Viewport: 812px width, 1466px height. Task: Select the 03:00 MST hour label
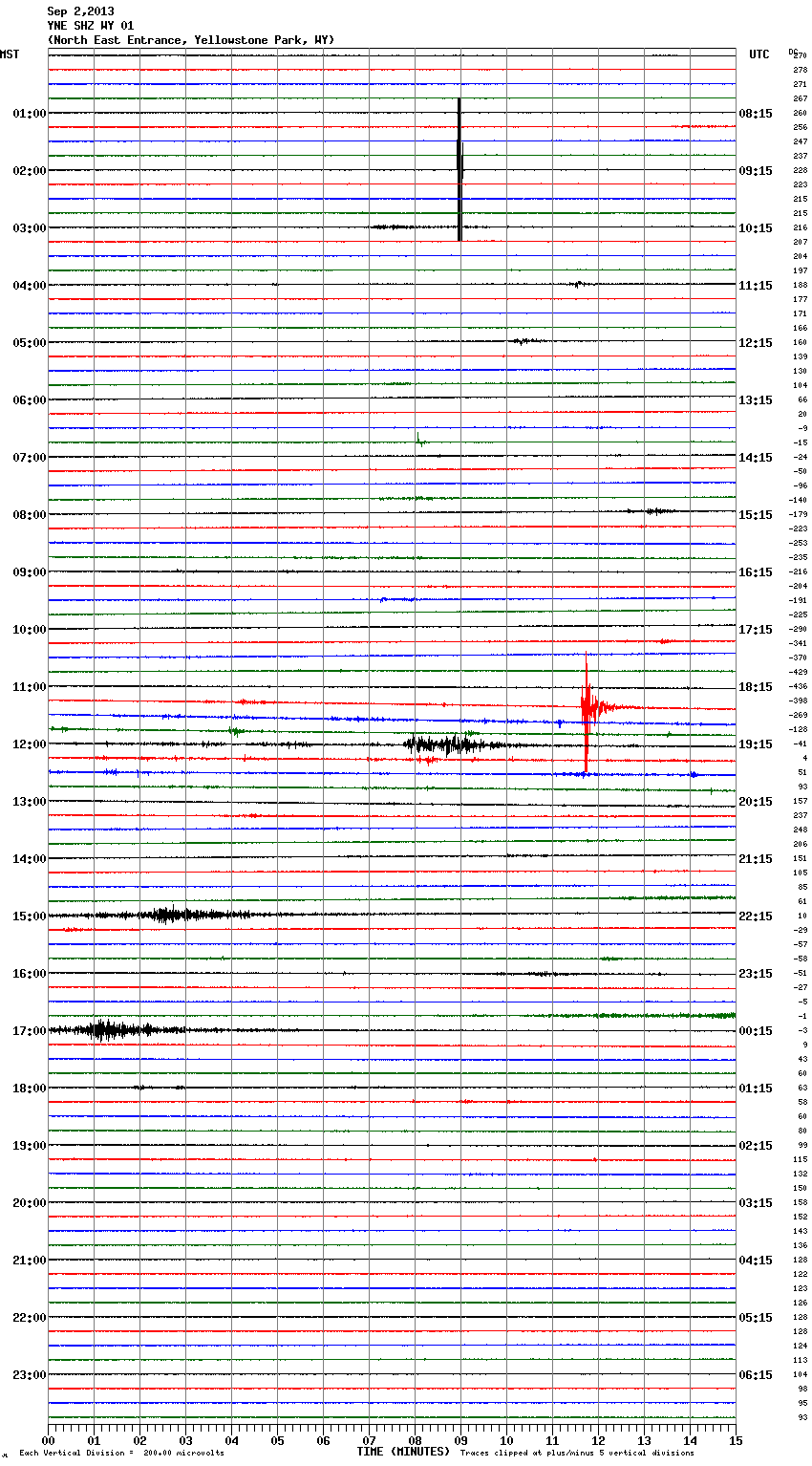point(30,228)
